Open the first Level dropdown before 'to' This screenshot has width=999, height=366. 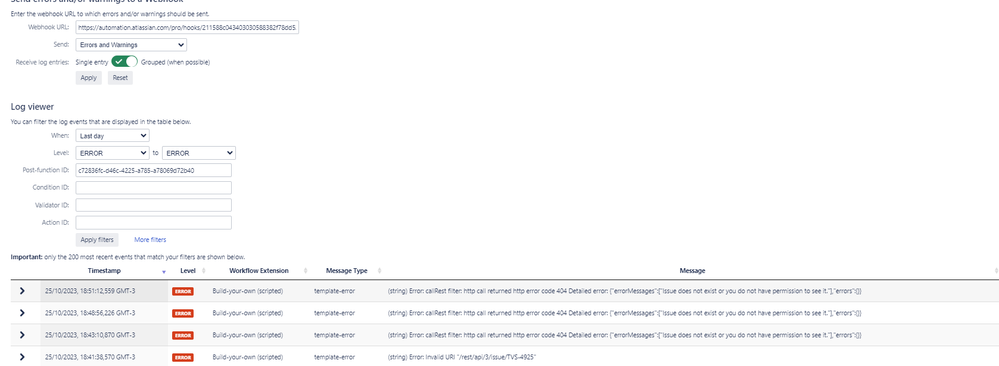(112, 153)
